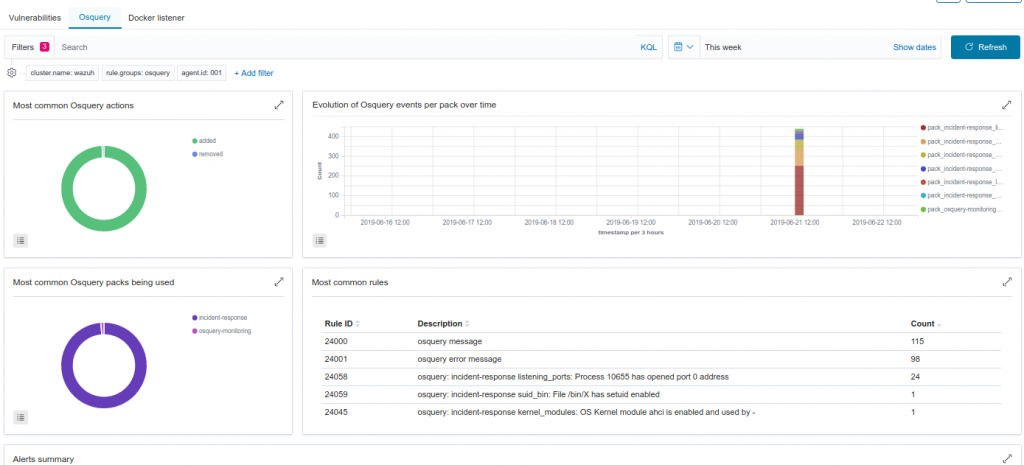This screenshot has width=1024, height=465.
Task: Click the + Add filter link
Action: click(x=253, y=73)
